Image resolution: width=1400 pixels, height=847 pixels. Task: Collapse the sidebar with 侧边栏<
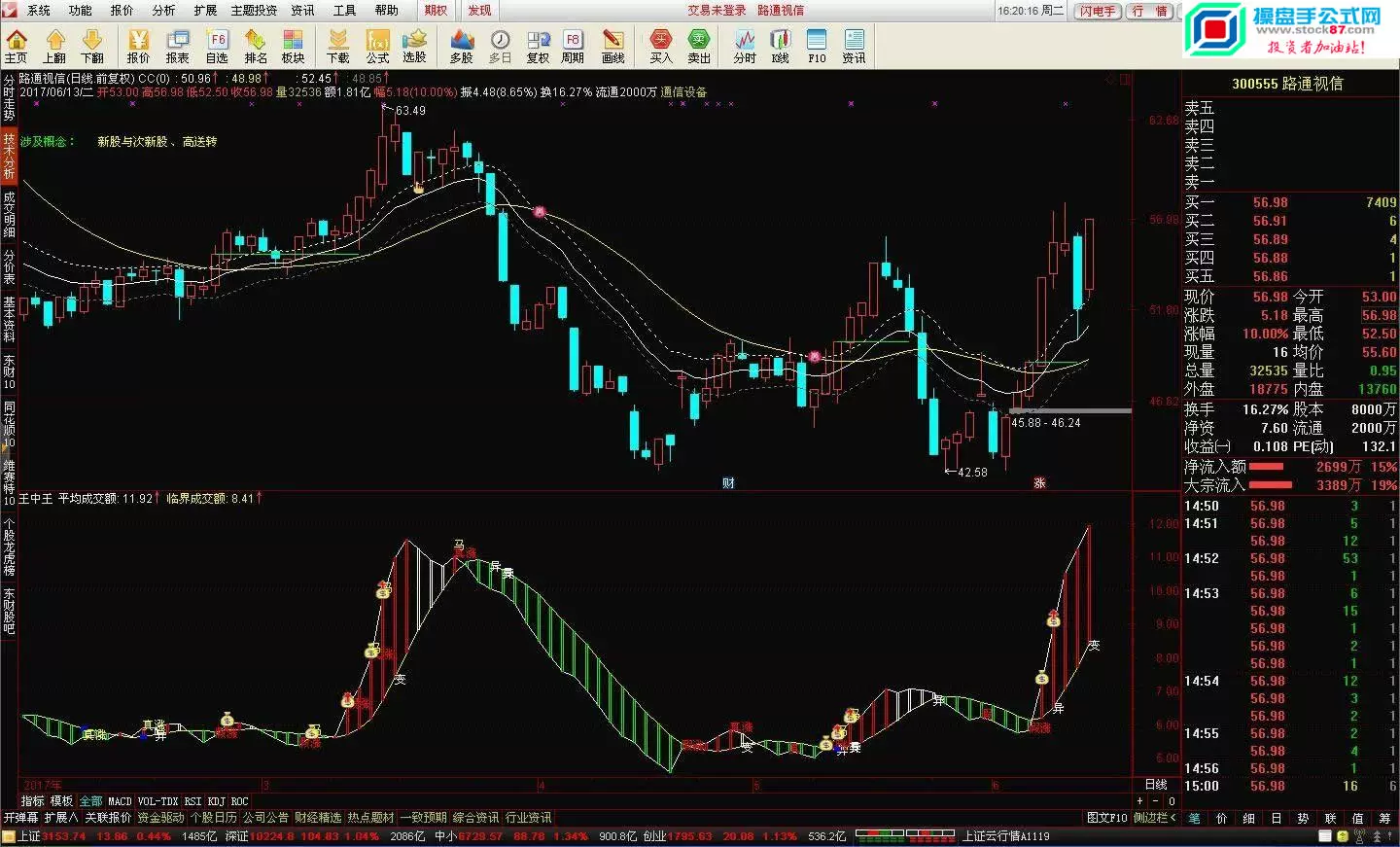pos(1155,818)
